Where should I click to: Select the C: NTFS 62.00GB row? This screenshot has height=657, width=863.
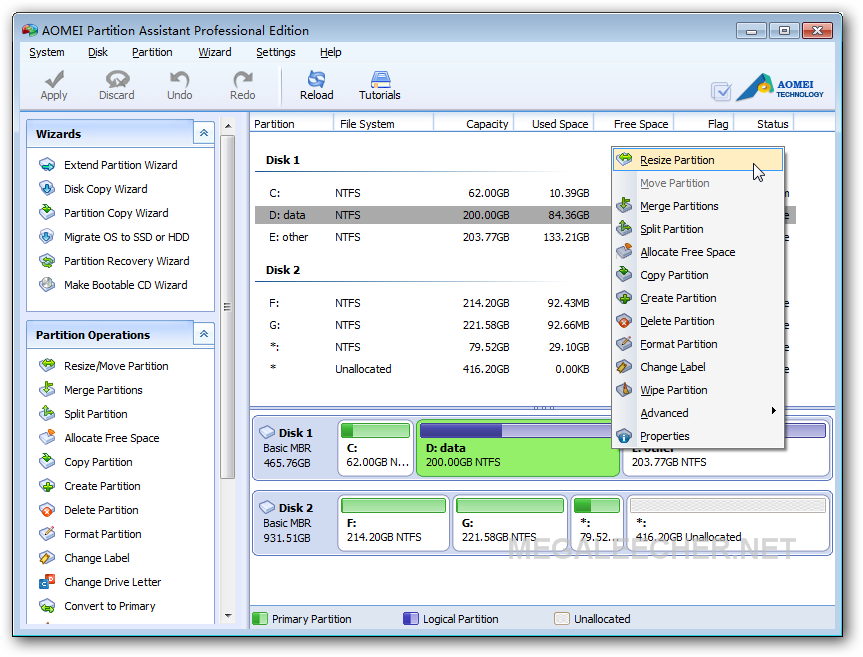pyautogui.click(x=432, y=193)
